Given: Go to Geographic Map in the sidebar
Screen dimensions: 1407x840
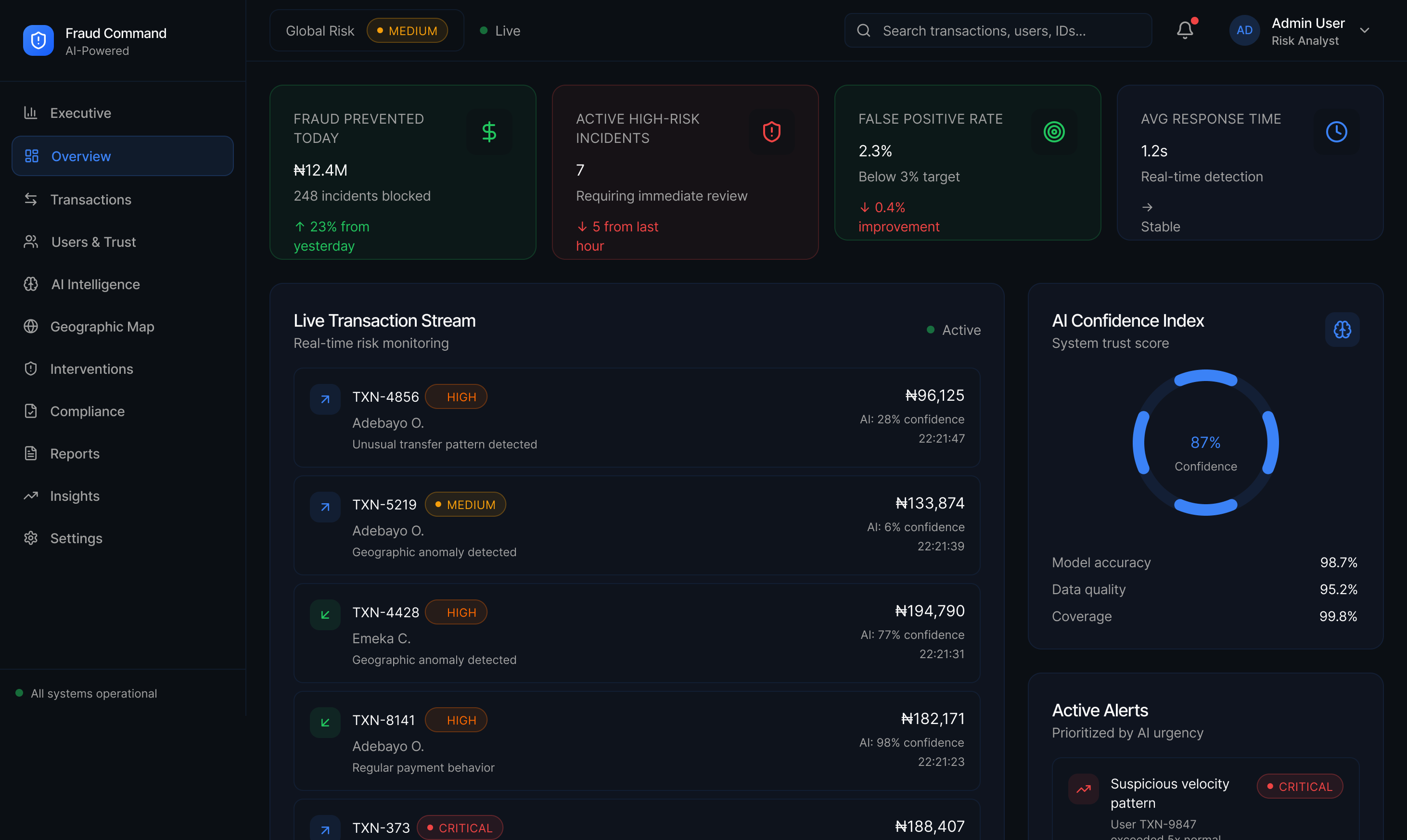Looking at the screenshot, I should click(x=102, y=327).
